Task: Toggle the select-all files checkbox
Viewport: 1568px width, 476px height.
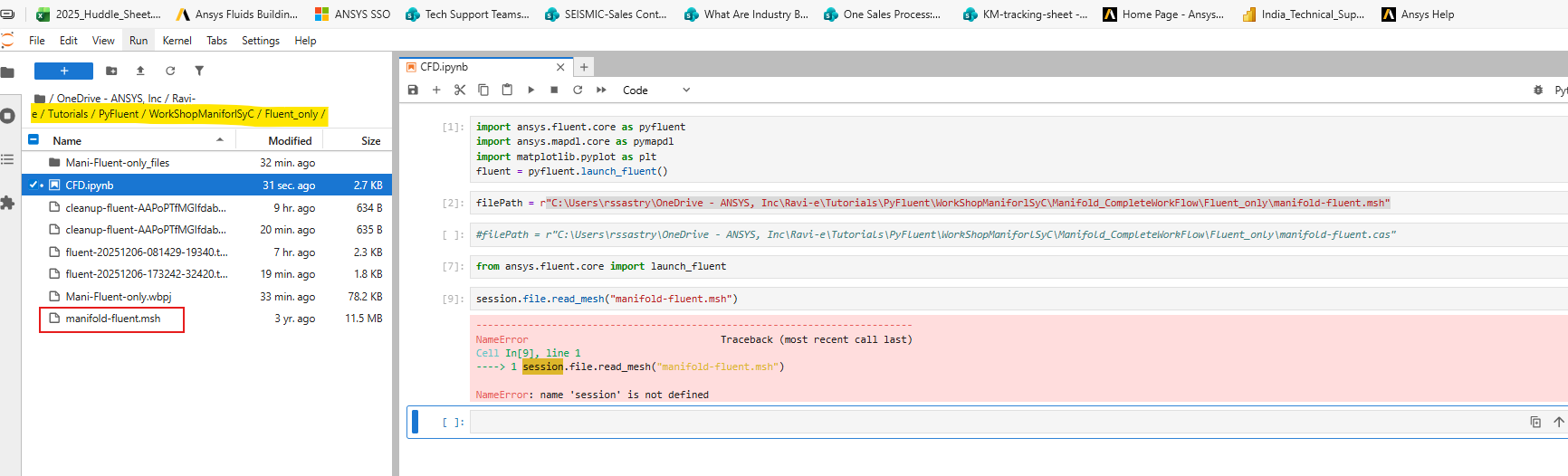Action: 33,139
